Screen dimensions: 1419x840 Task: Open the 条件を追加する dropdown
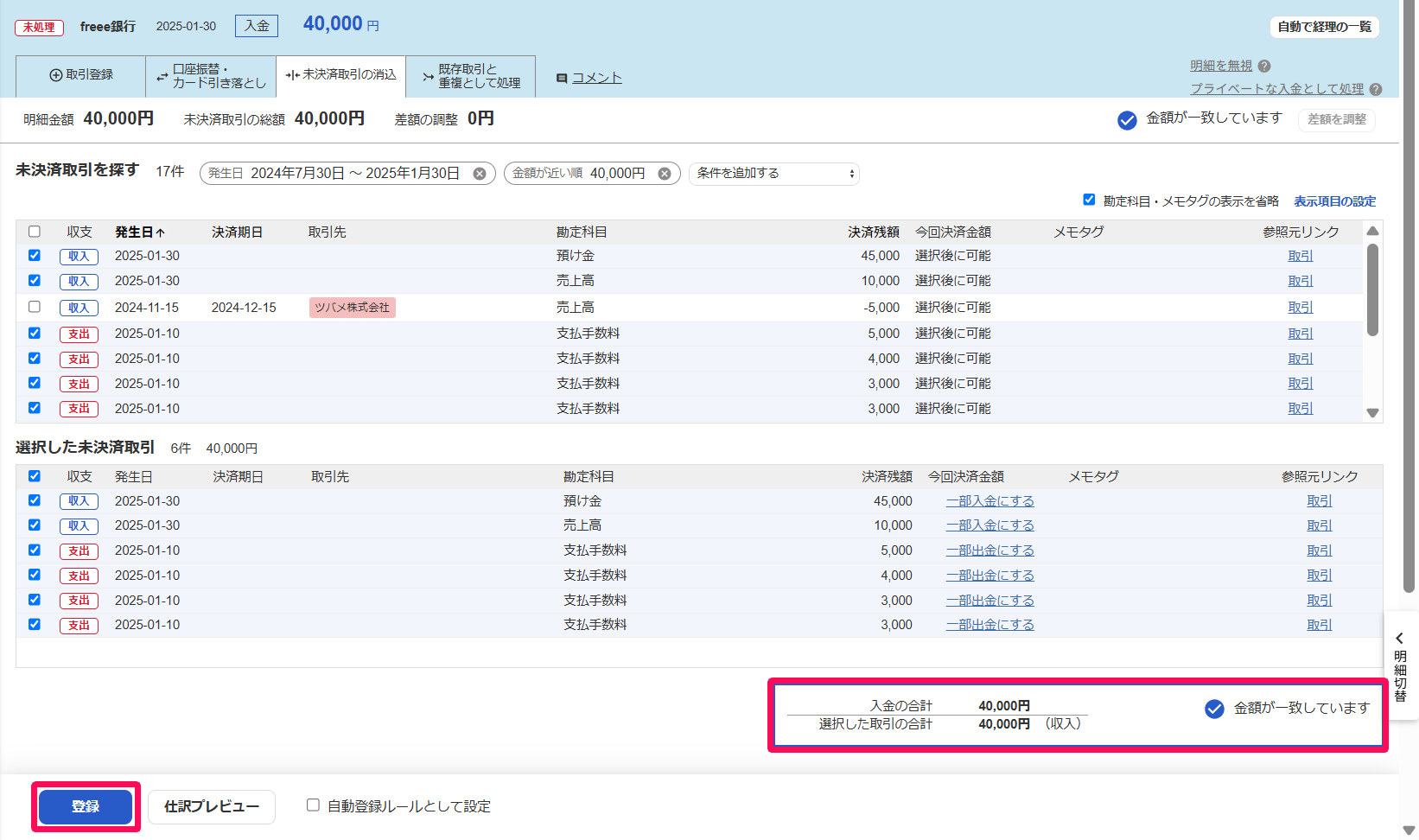[x=774, y=174]
